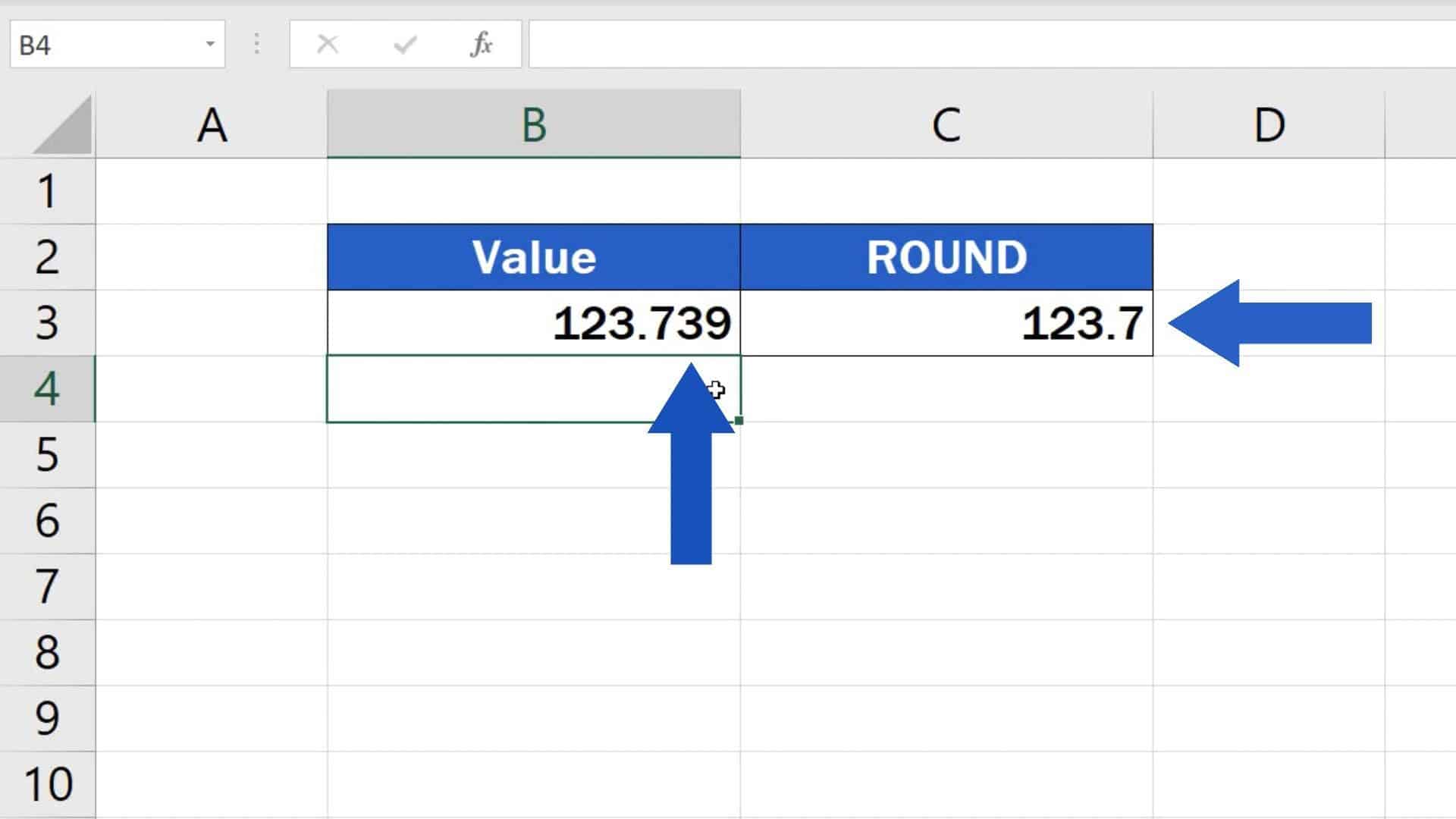The image size is (1456, 819).
Task: Click the Enter checkmark beside formula bar
Action: [406, 44]
